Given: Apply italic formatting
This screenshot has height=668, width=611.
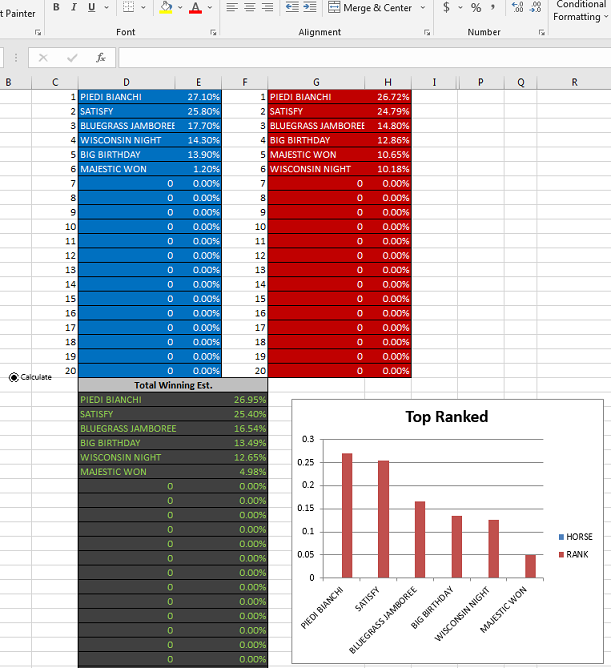Looking at the screenshot, I should point(75,8).
